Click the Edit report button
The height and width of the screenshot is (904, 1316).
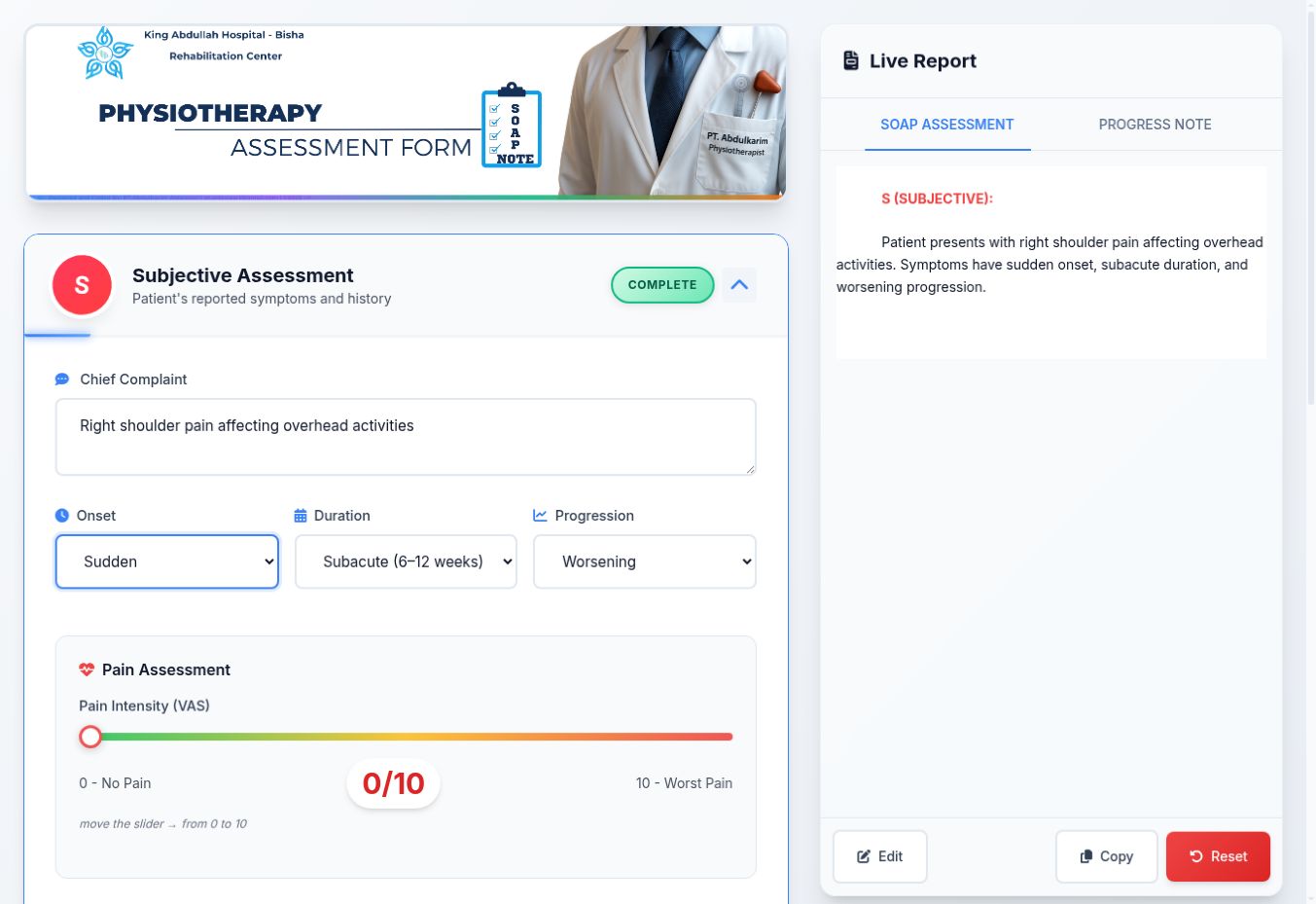[880, 856]
